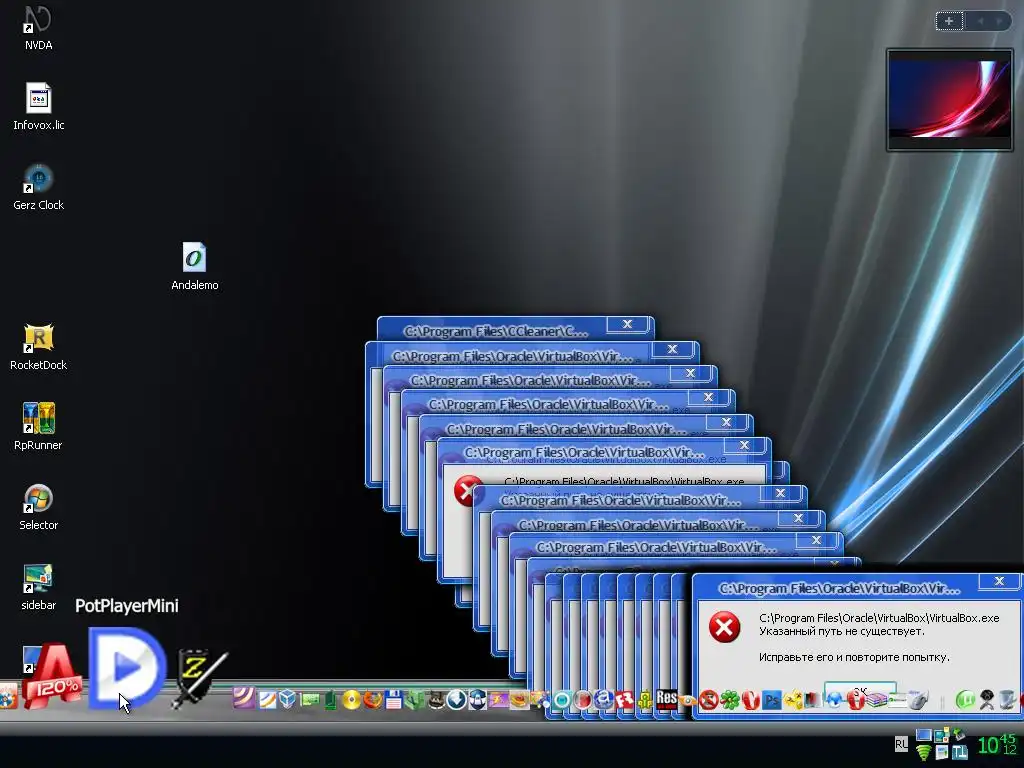
Task: Click the sword and Z shield dock icon
Action: click(199, 678)
